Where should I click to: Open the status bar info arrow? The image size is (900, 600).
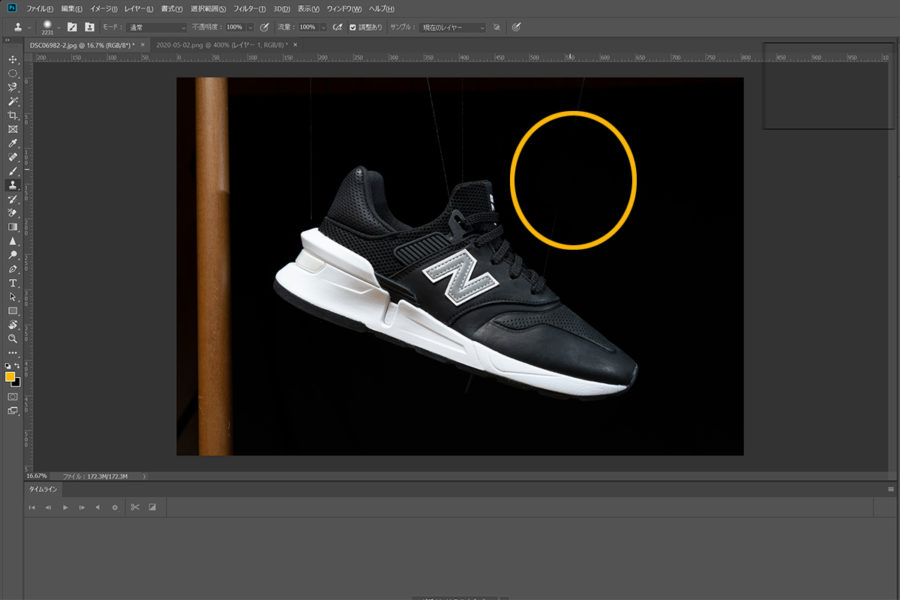[x=144, y=476]
